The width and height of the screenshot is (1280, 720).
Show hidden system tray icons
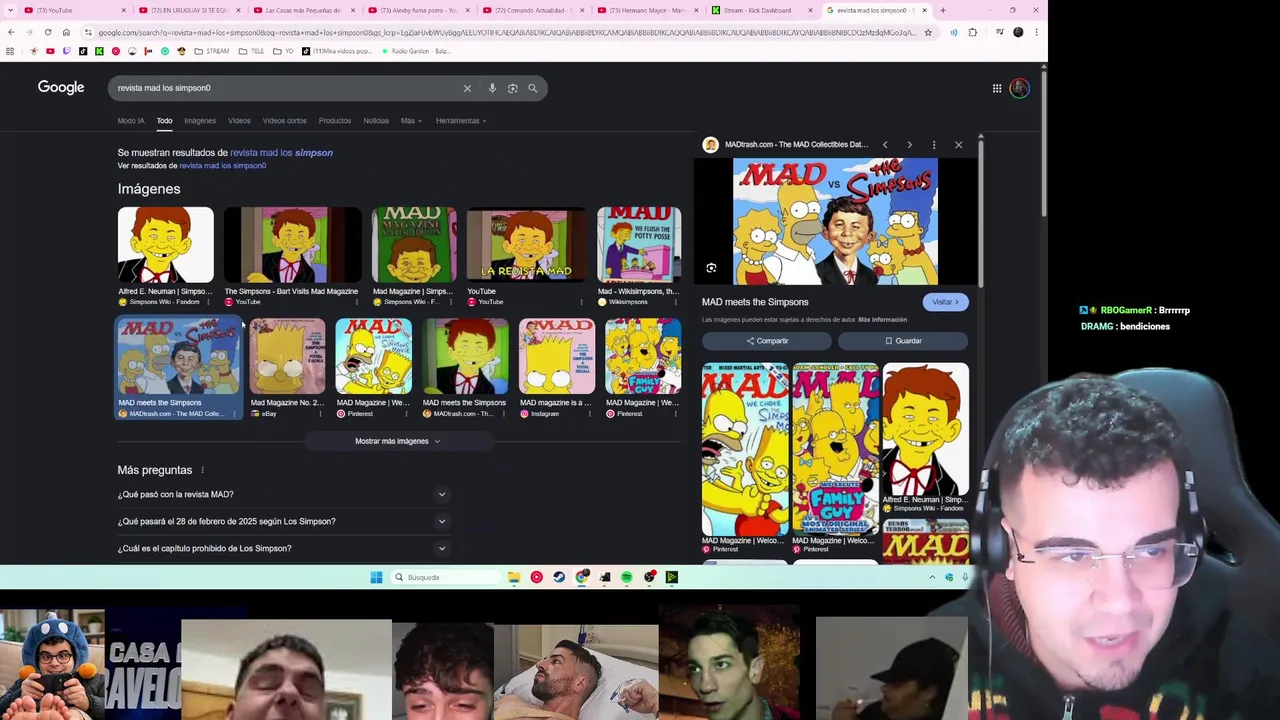(x=932, y=577)
